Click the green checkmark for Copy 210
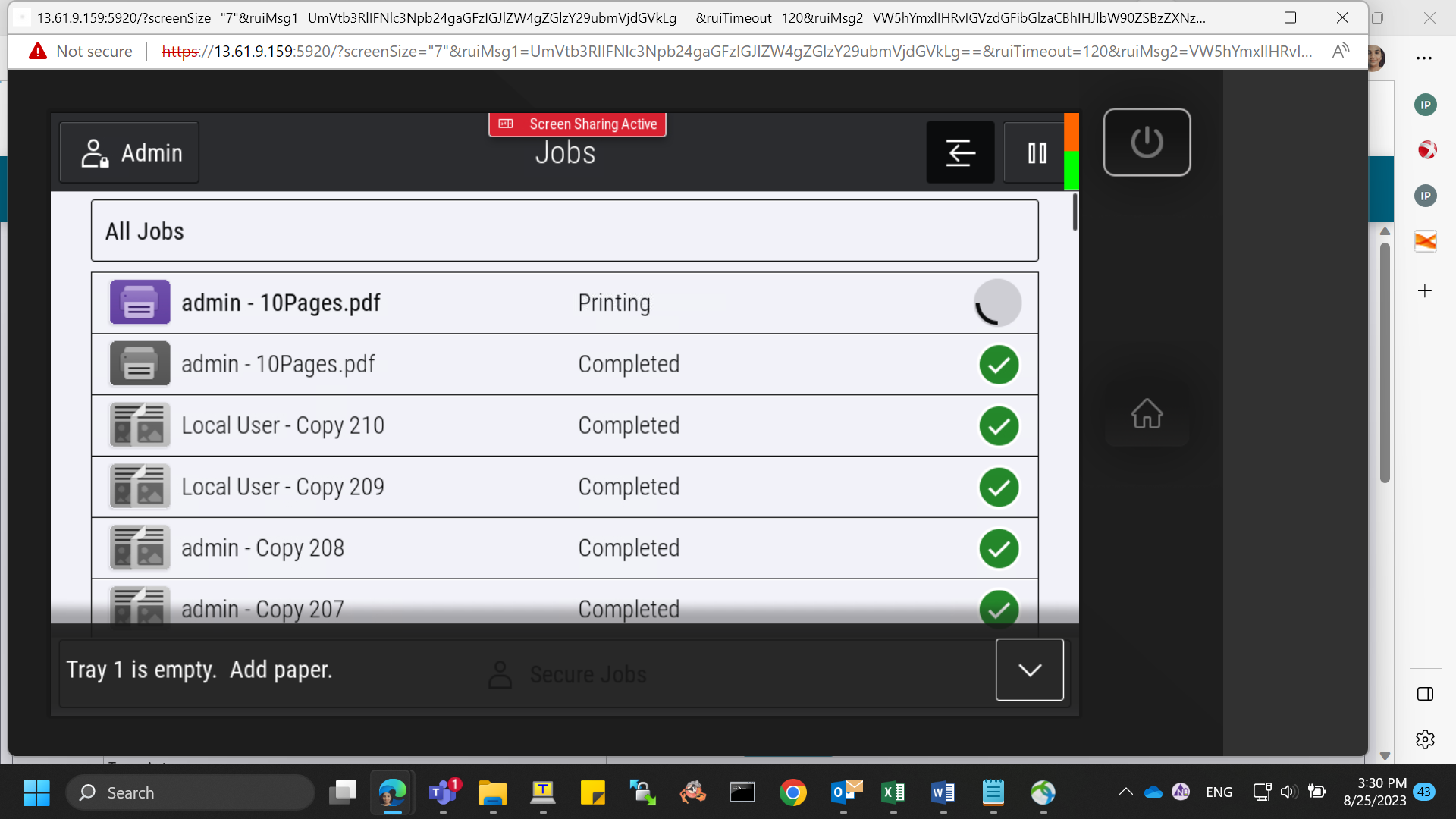The height and width of the screenshot is (819, 1456). pyautogui.click(x=999, y=425)
